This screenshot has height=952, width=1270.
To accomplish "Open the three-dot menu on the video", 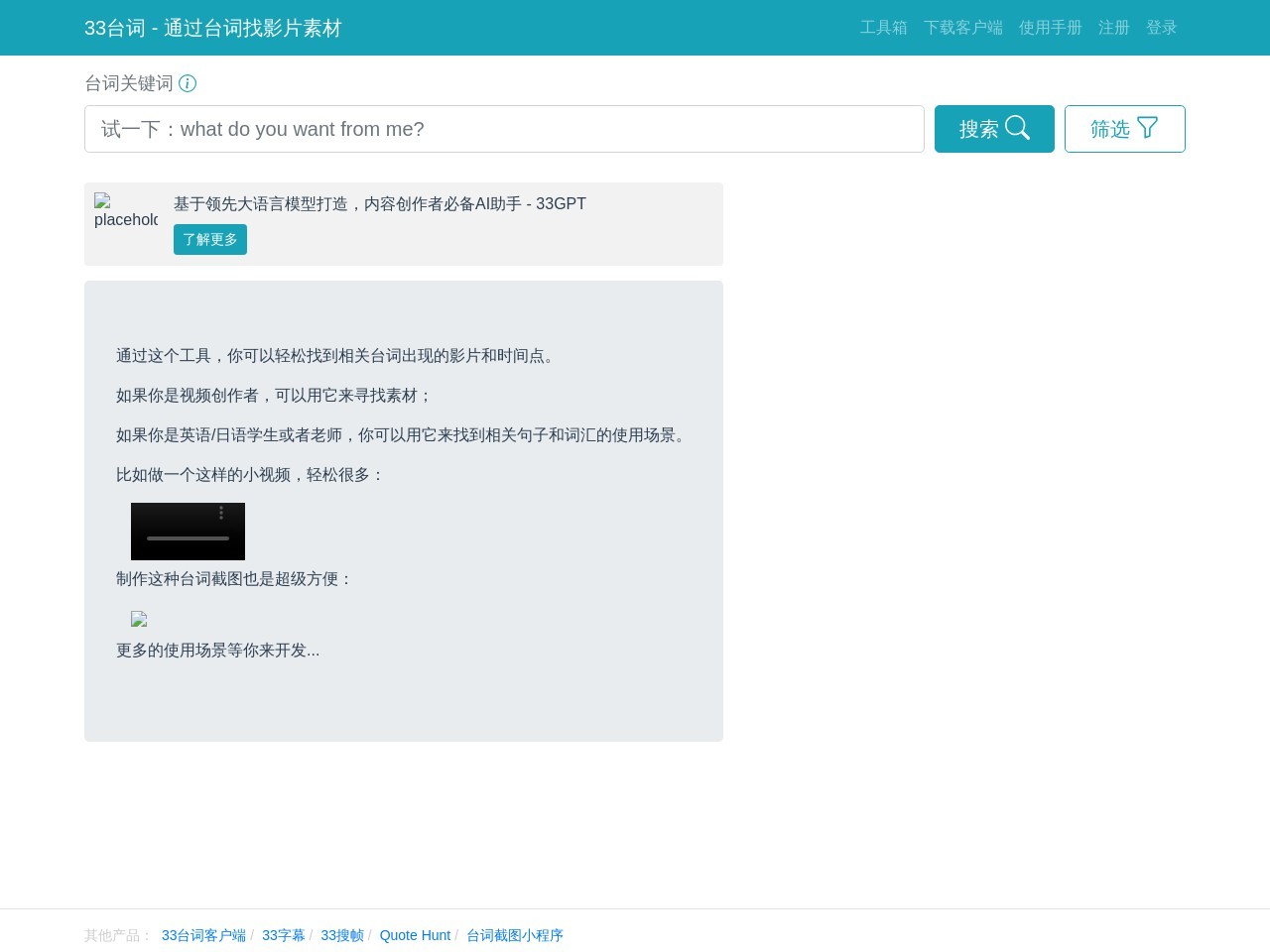I will click(x=221, y=513).
